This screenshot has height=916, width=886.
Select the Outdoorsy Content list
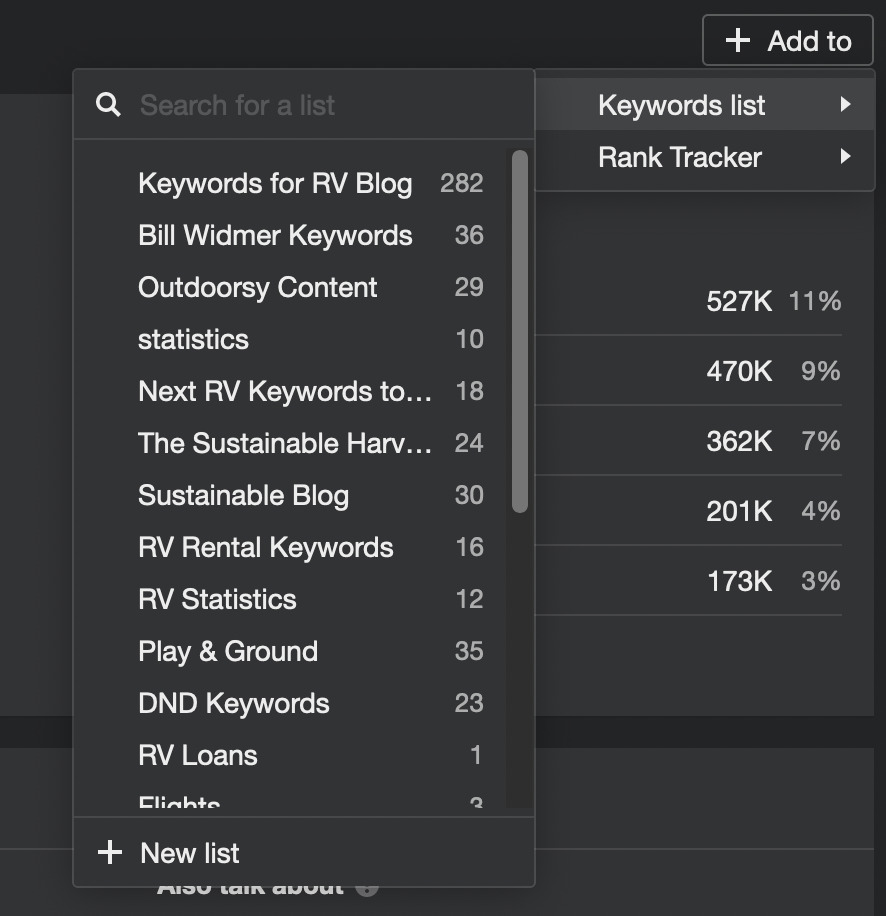coord(257,287)
